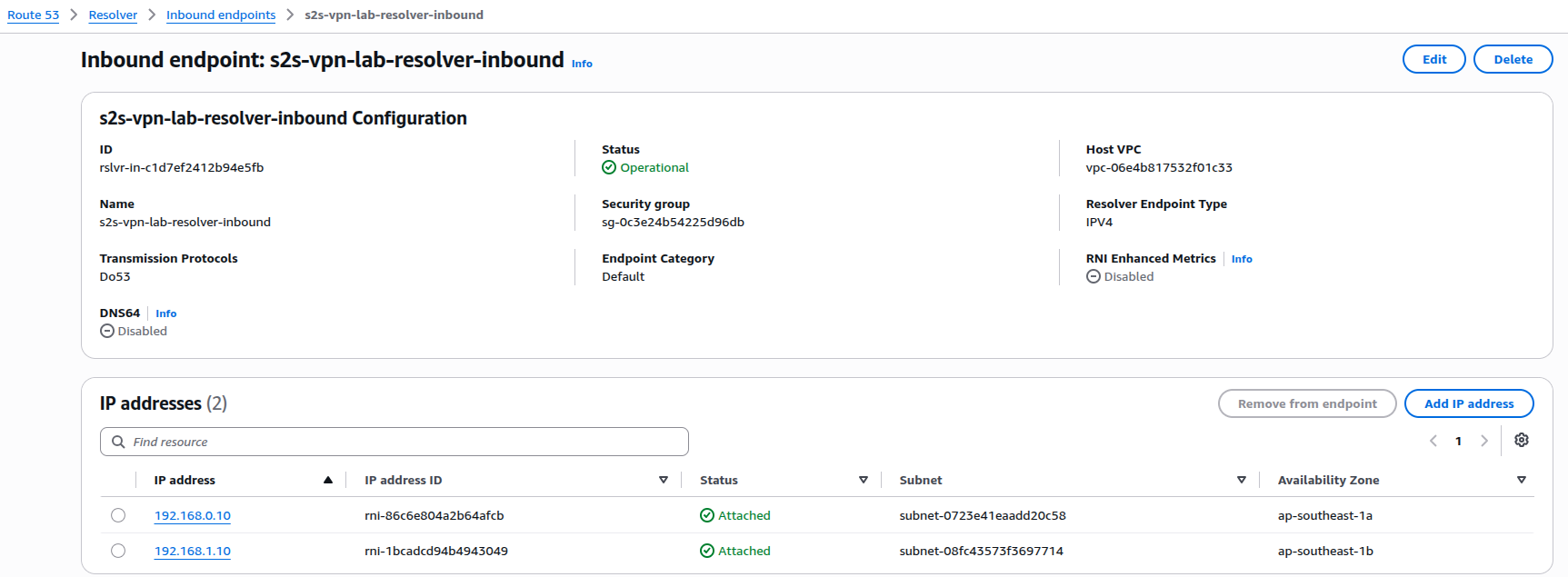Click the Name value s2s-vpn-lab-resolver-inbound
1568x577 pixels.
click(185, 222)
